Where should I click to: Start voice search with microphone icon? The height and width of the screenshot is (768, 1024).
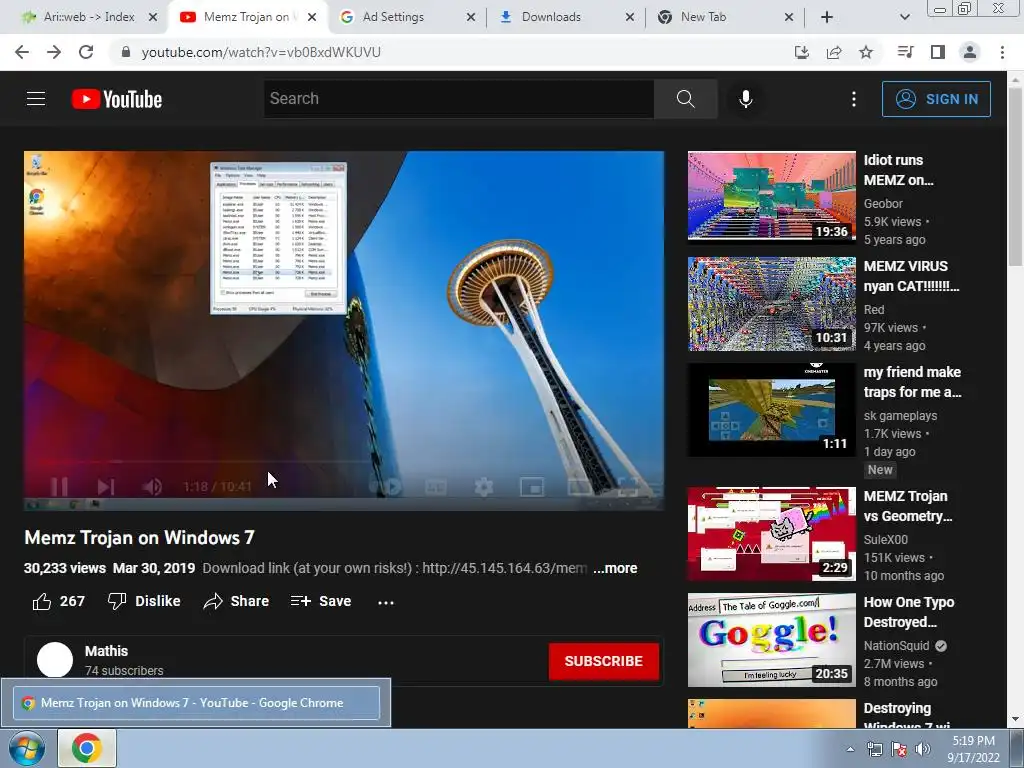[x=745, y=99]
